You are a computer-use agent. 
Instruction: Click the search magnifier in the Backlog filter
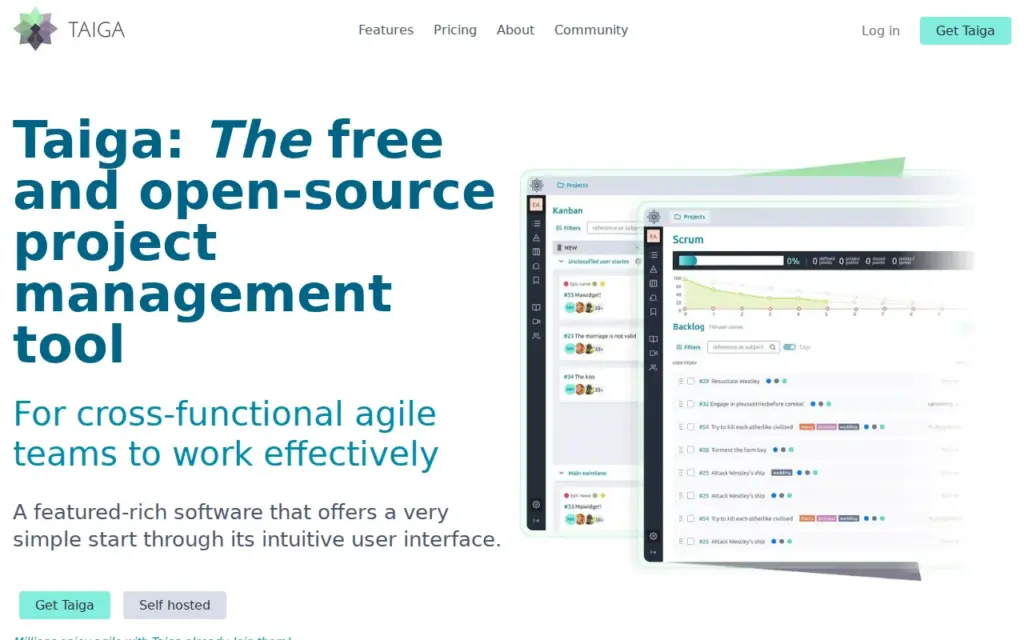coord(773,347)
